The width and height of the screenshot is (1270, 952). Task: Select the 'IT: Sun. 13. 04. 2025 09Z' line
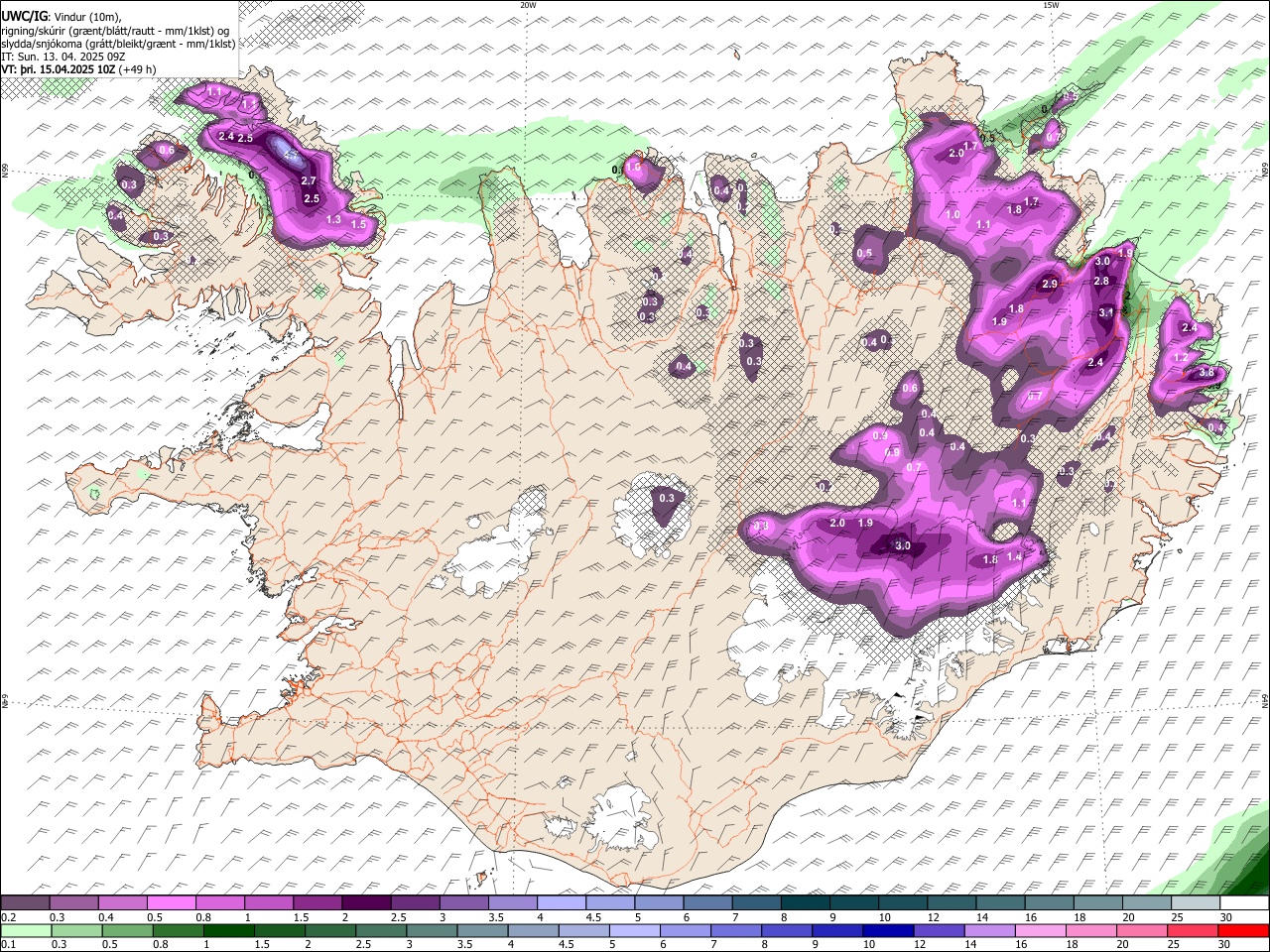pyautogui.click(x=63, y=57)
